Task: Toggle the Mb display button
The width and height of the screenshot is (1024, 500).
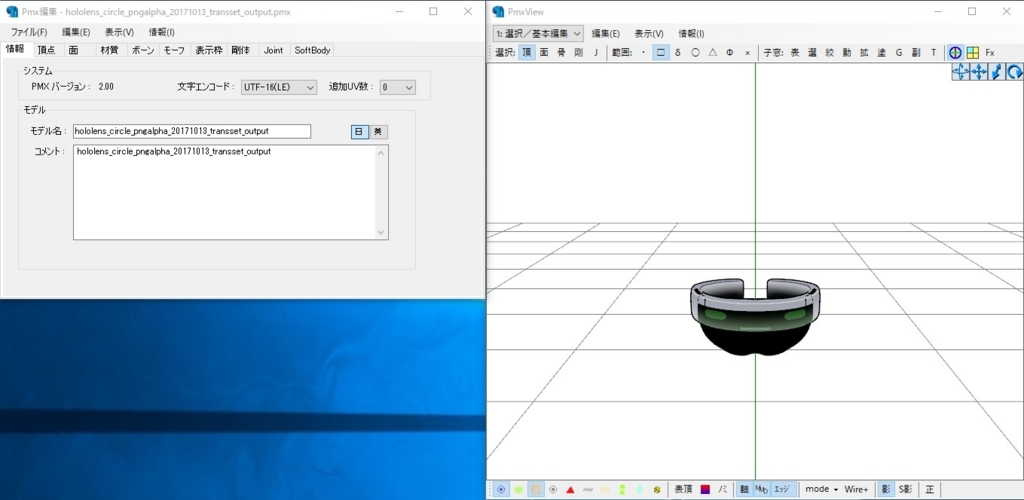Action: [x=761, y=490]
